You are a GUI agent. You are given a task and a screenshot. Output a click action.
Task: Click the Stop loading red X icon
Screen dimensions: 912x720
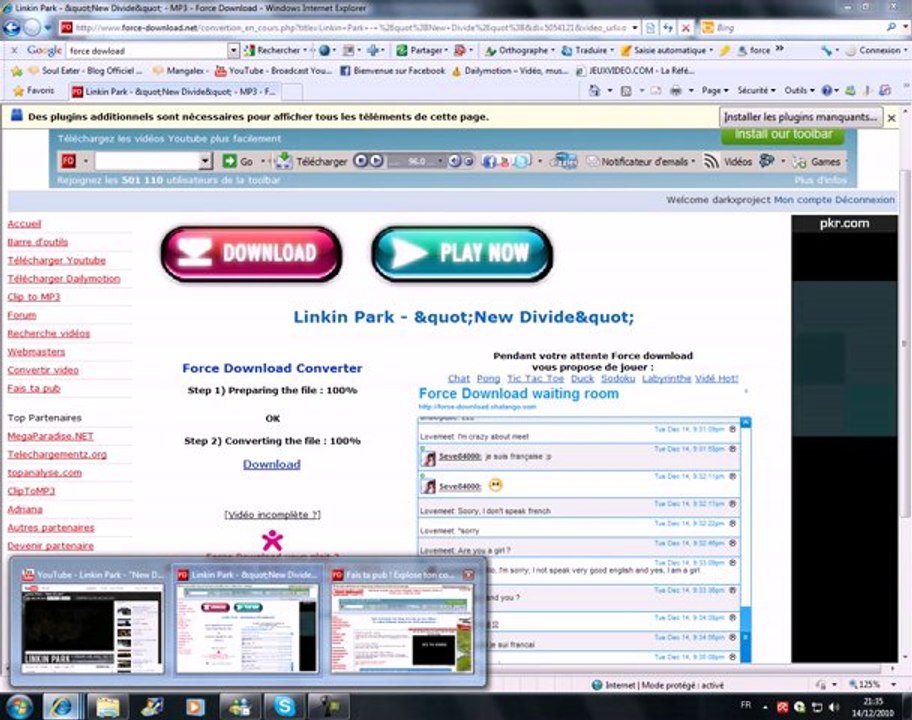pyautogui.click(x=686, y=27)
